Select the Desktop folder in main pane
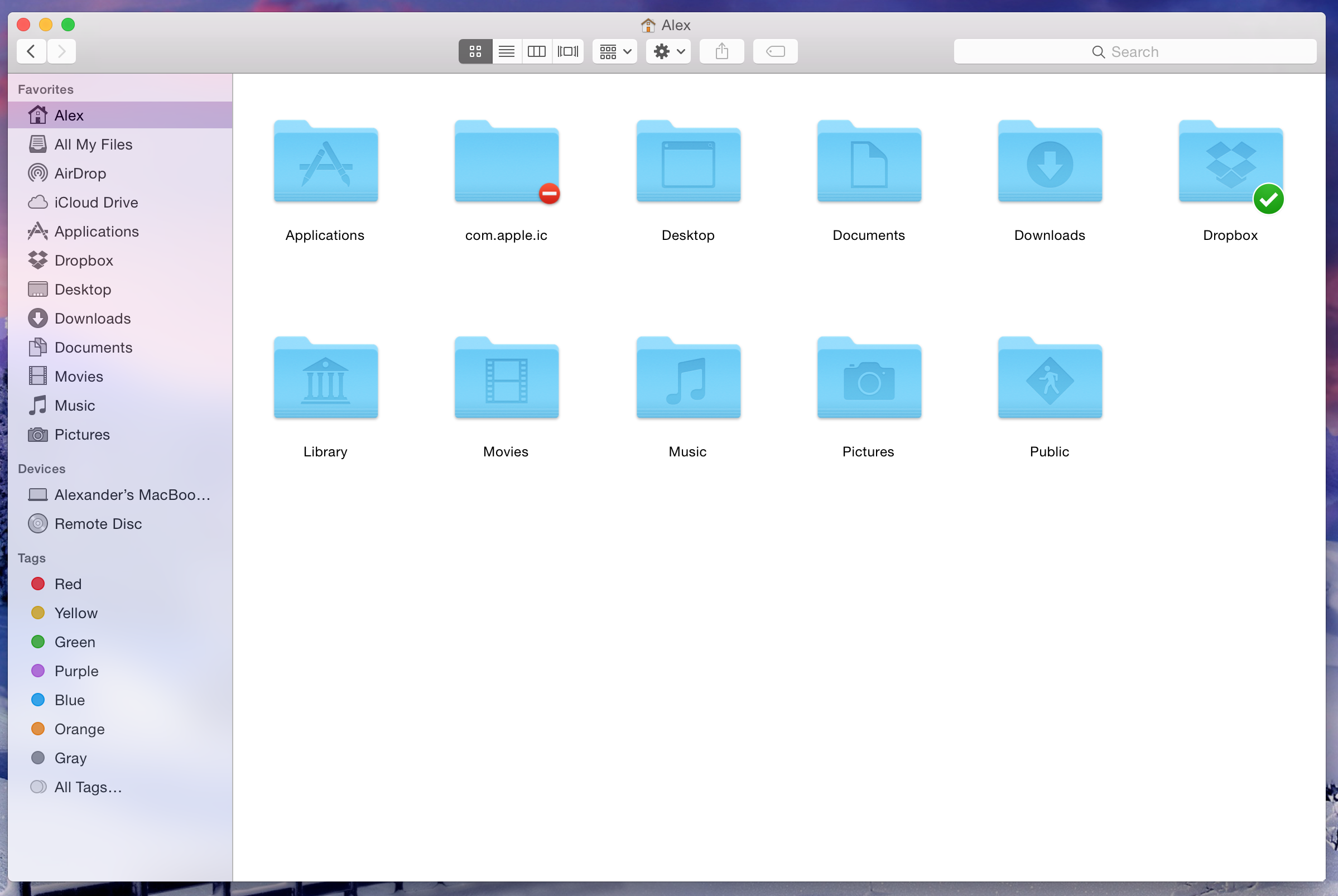 [x=689, y=161]
